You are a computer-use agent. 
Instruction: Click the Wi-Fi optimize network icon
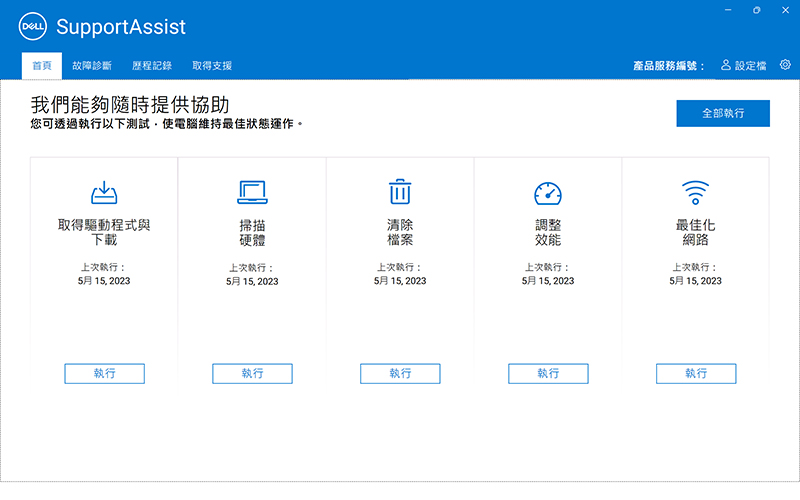[x=695, y=192]
